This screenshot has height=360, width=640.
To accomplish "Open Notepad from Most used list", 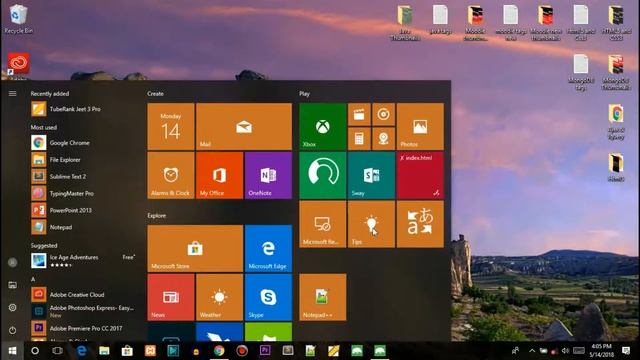I will [84, 227].
